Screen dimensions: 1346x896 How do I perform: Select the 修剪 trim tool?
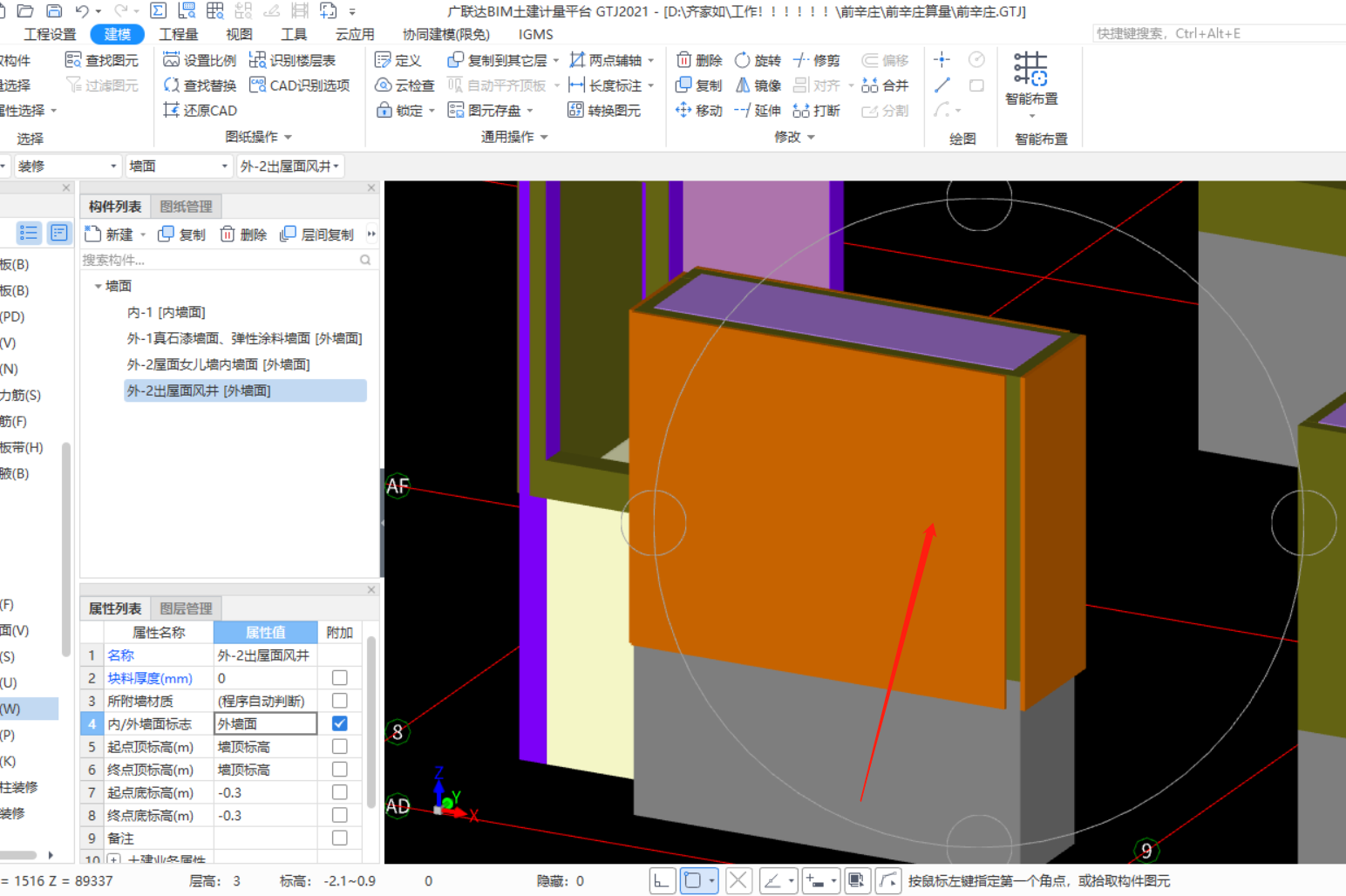816,60
